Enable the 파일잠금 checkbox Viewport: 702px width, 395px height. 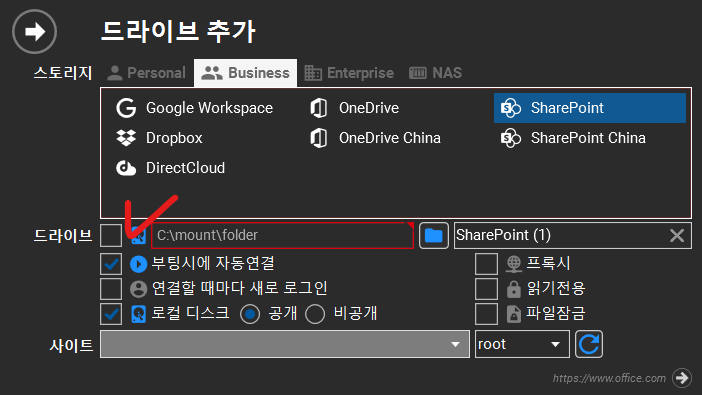[486, 314]
